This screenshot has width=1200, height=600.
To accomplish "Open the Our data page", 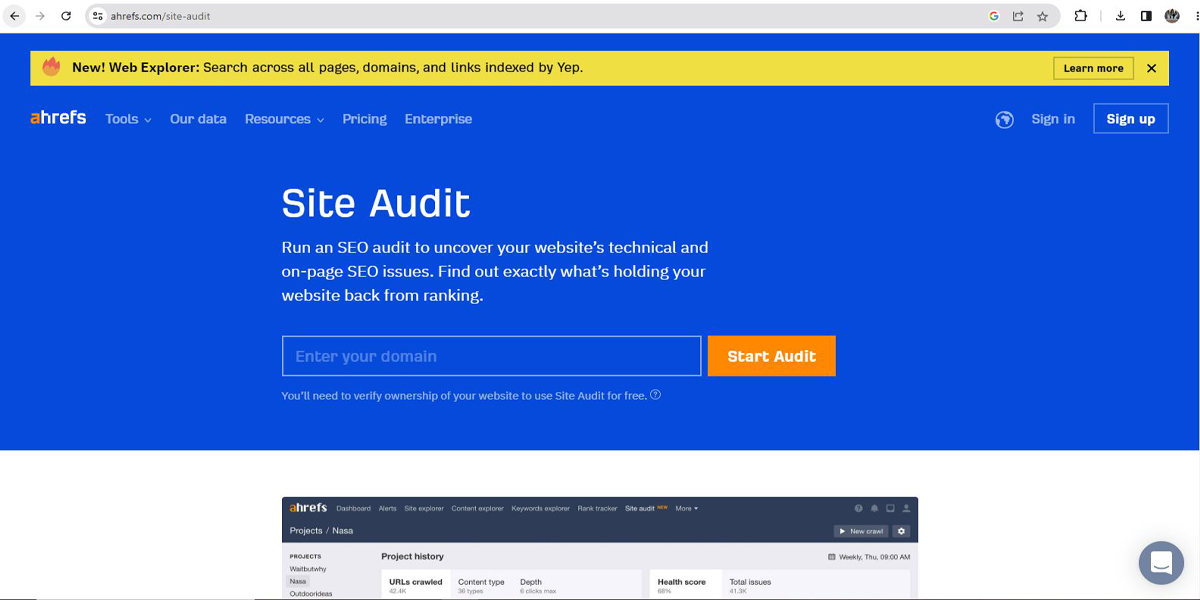I will pyautogui.click(x=198, y=119).
